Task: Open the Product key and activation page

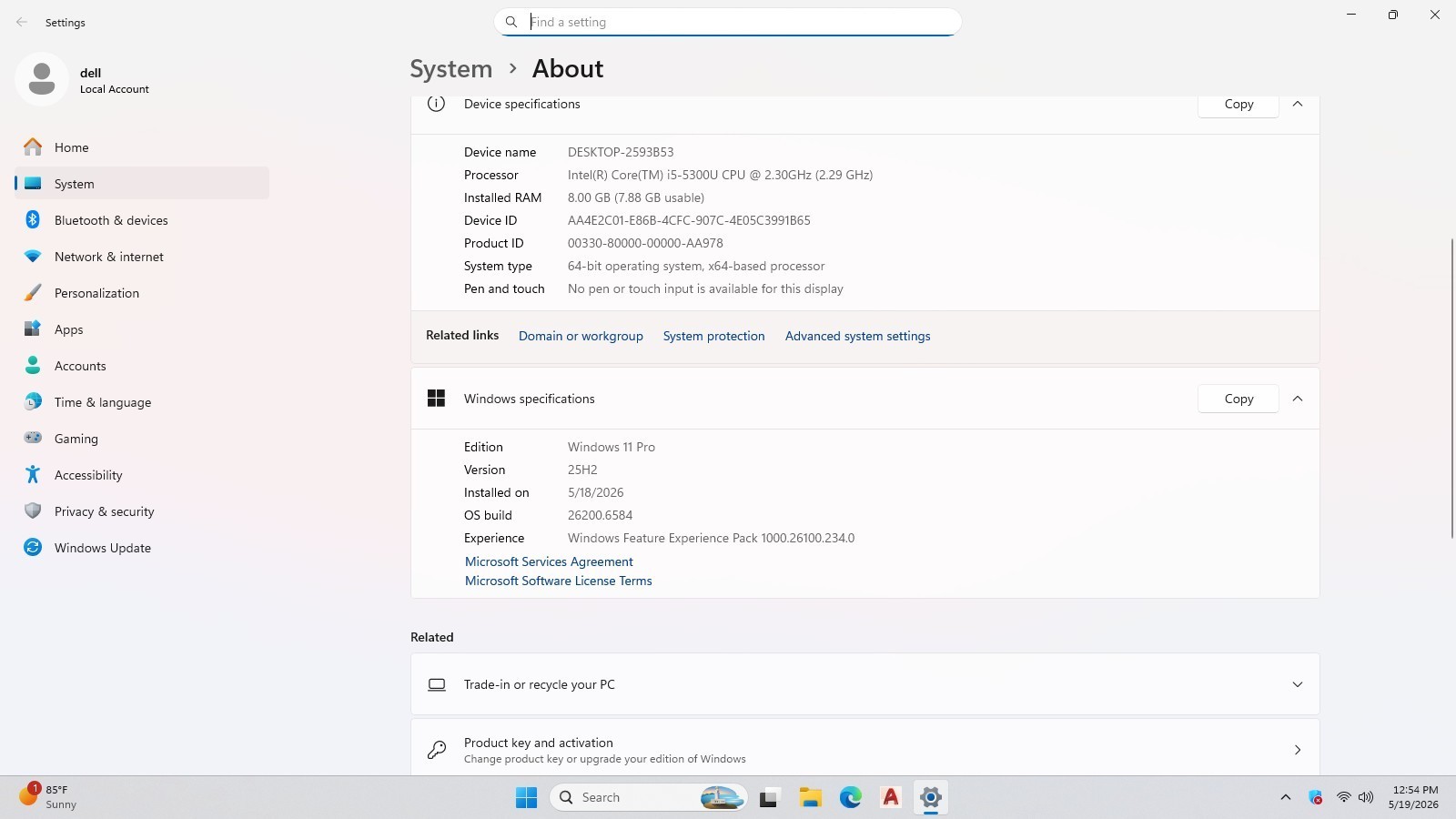Action: (864, 747)
